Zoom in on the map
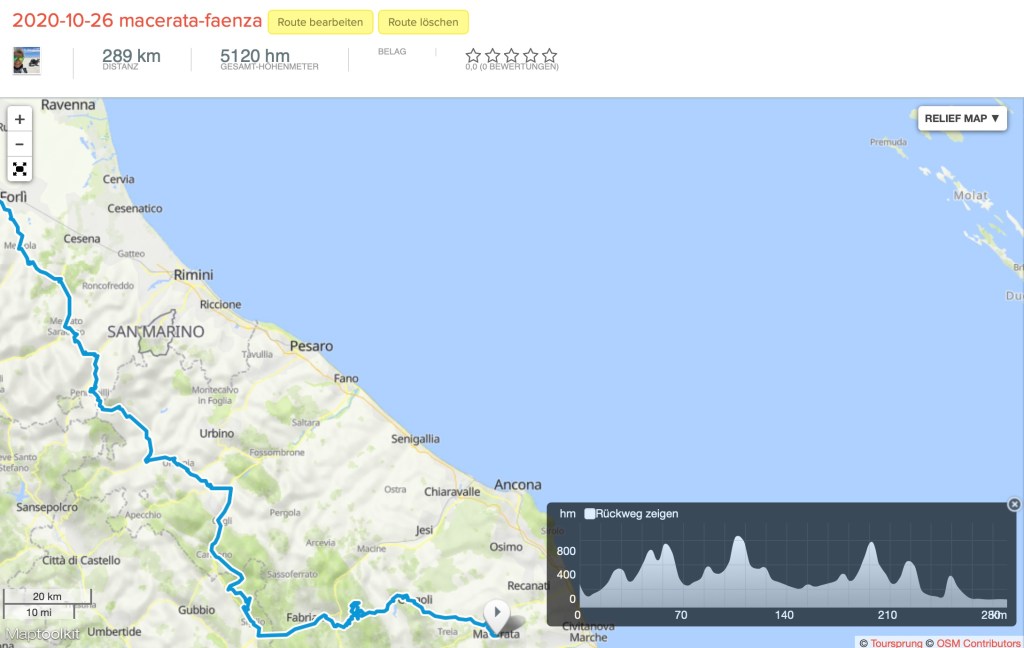The width and height of the screenshot is (1024, 648). (19, 119)
